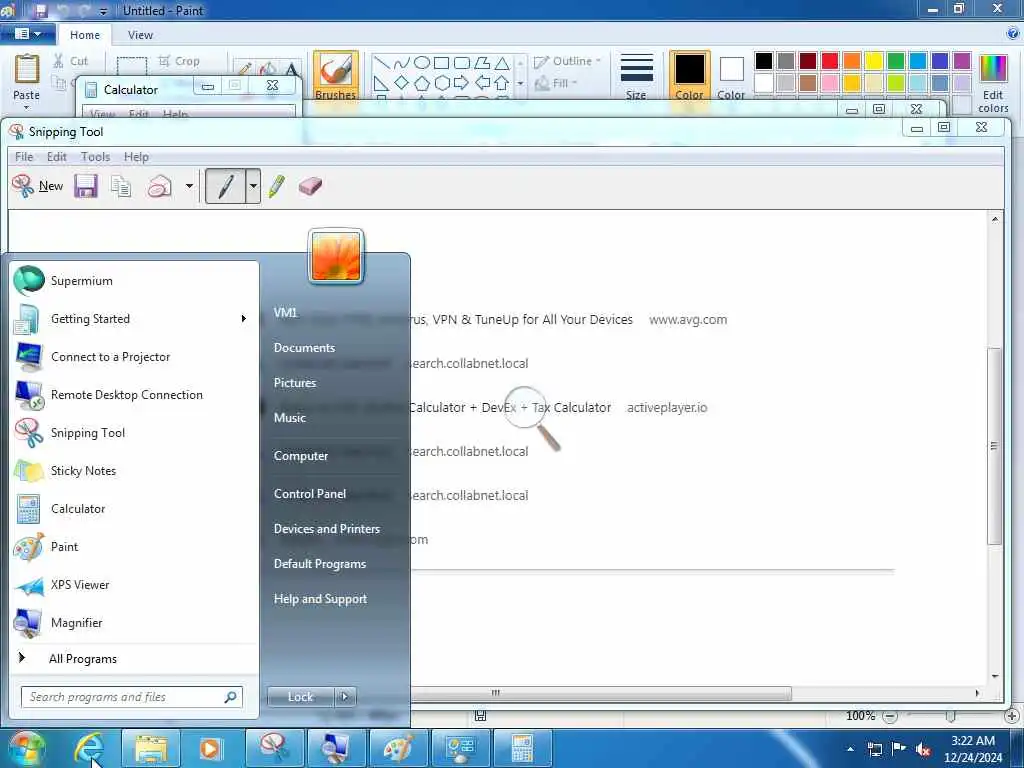Switch to Paint's View ribbon tab
The image size is (1024, 768).
[140, 35]
